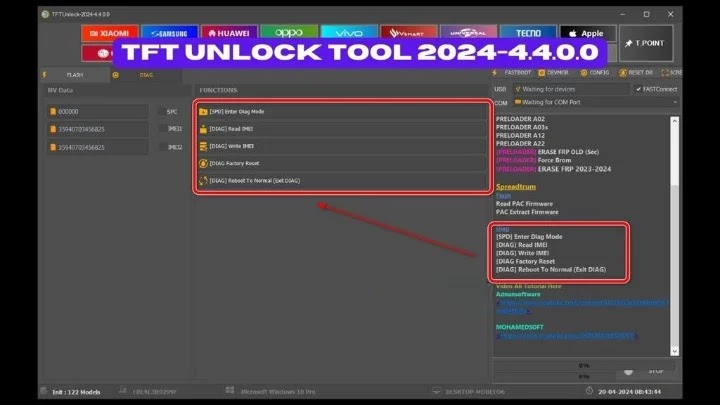This screenshot has height=405, width=720.
Task: Open the TECNO brand section
Action: (x=528, y=33)
